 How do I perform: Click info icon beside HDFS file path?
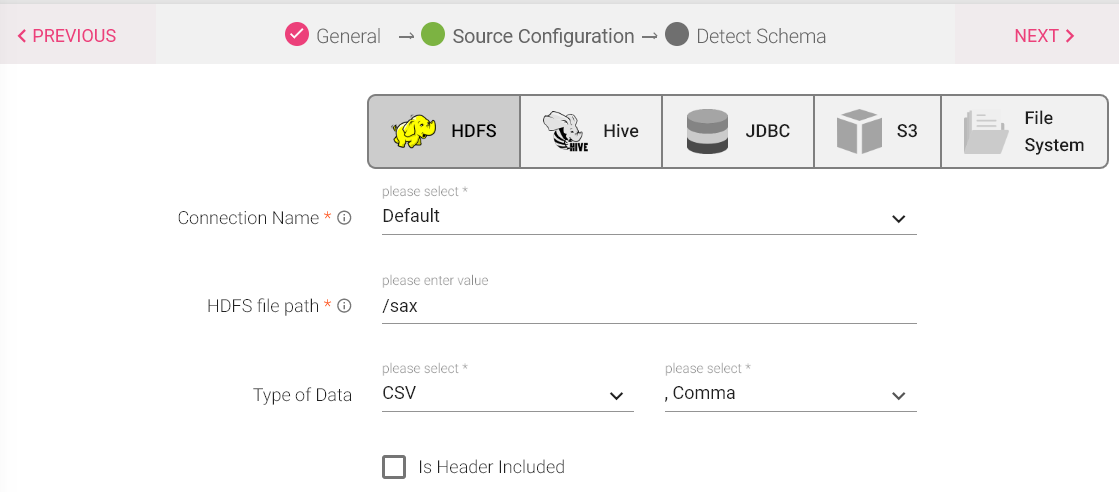point(344,307)
